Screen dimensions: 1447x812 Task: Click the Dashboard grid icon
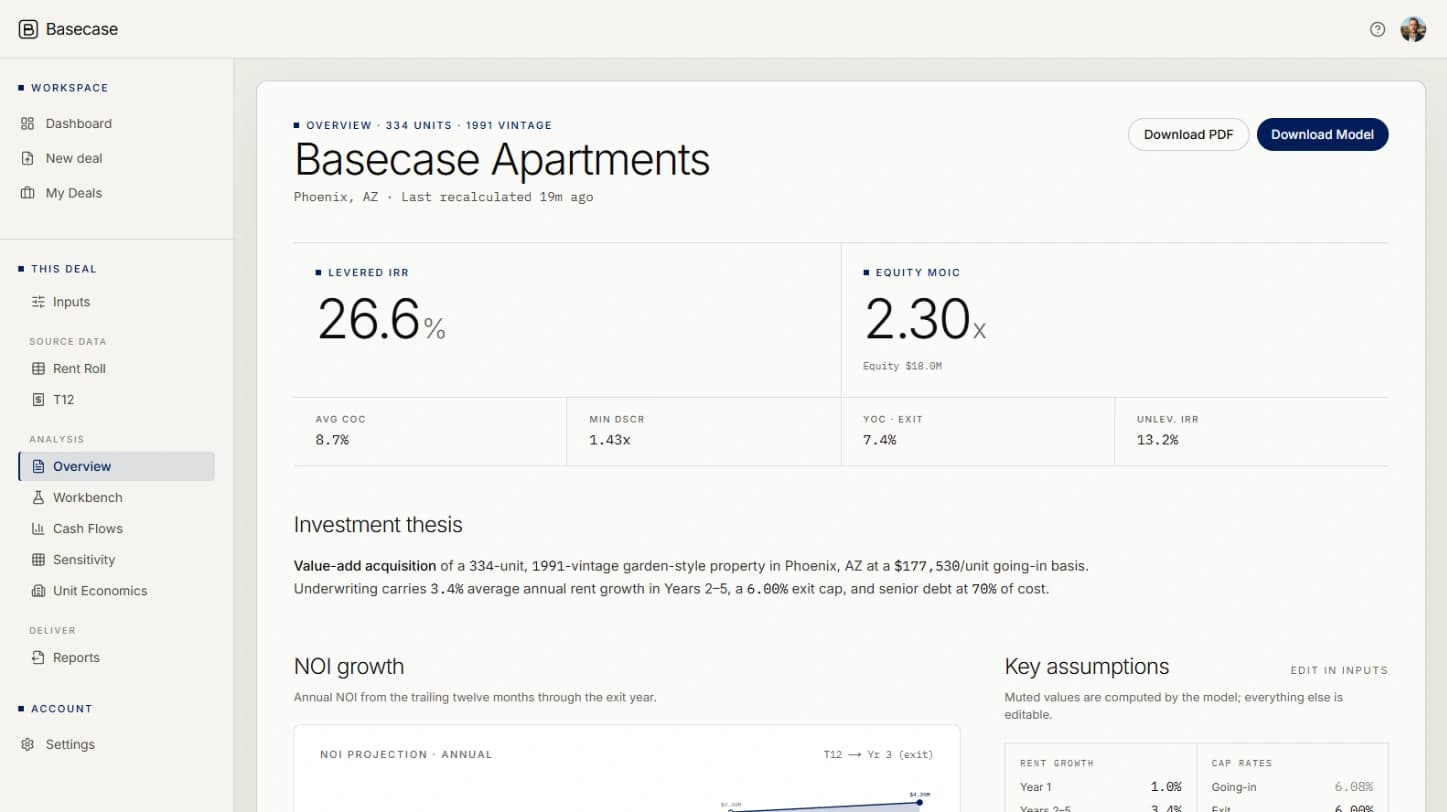coord(28,124)
